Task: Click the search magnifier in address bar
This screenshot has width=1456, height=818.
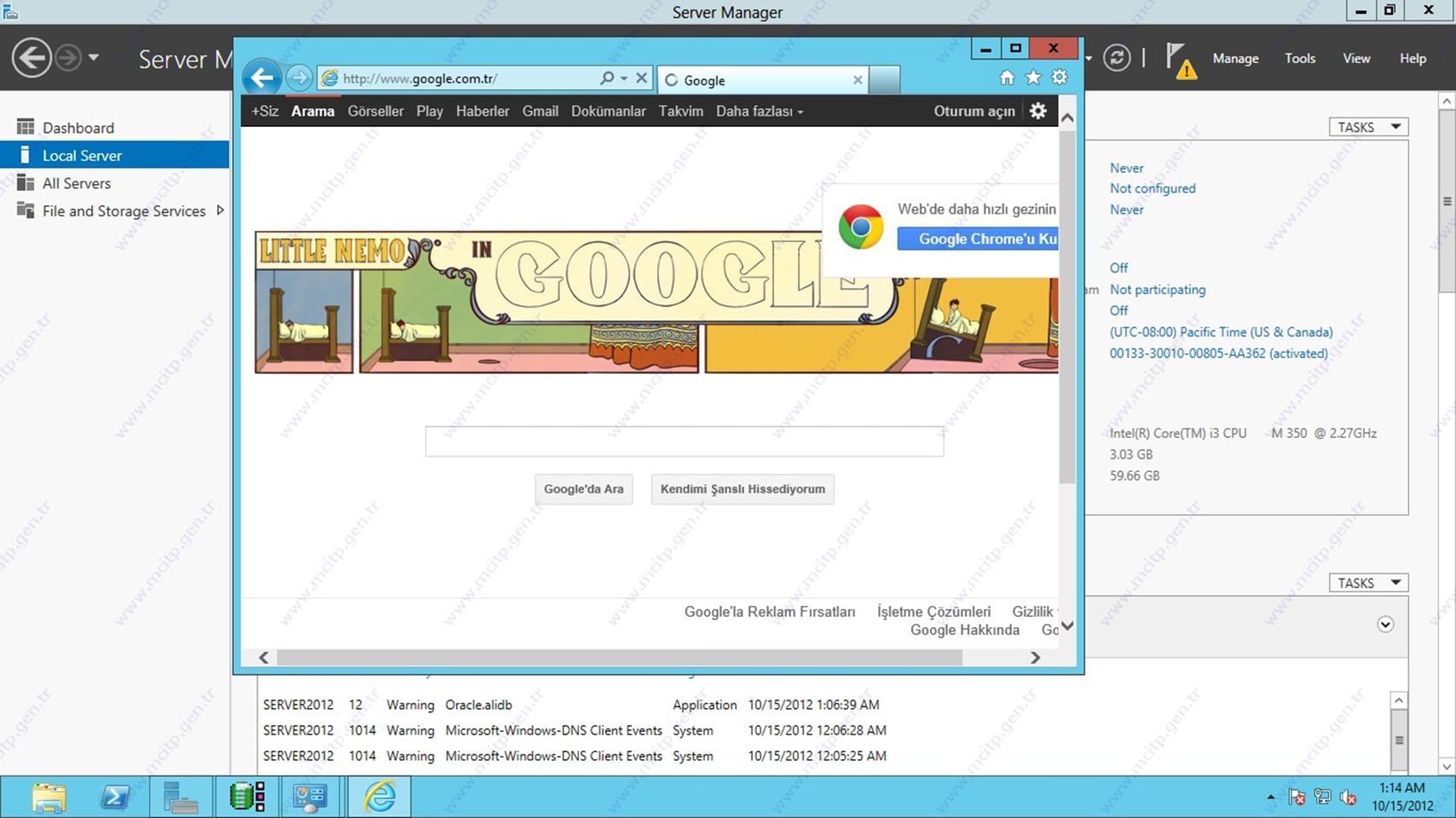Action: 606,78
